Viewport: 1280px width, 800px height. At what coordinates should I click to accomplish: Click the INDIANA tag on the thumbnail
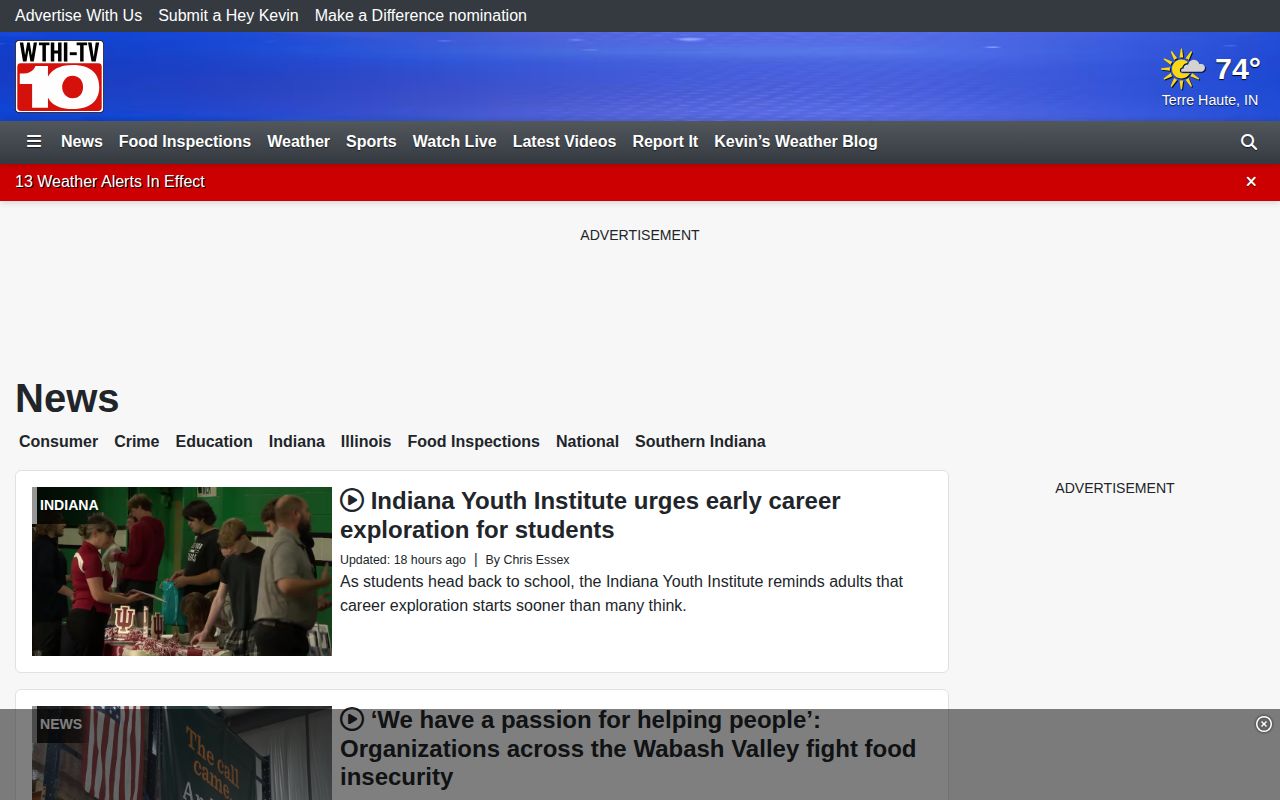coord(69,505)
